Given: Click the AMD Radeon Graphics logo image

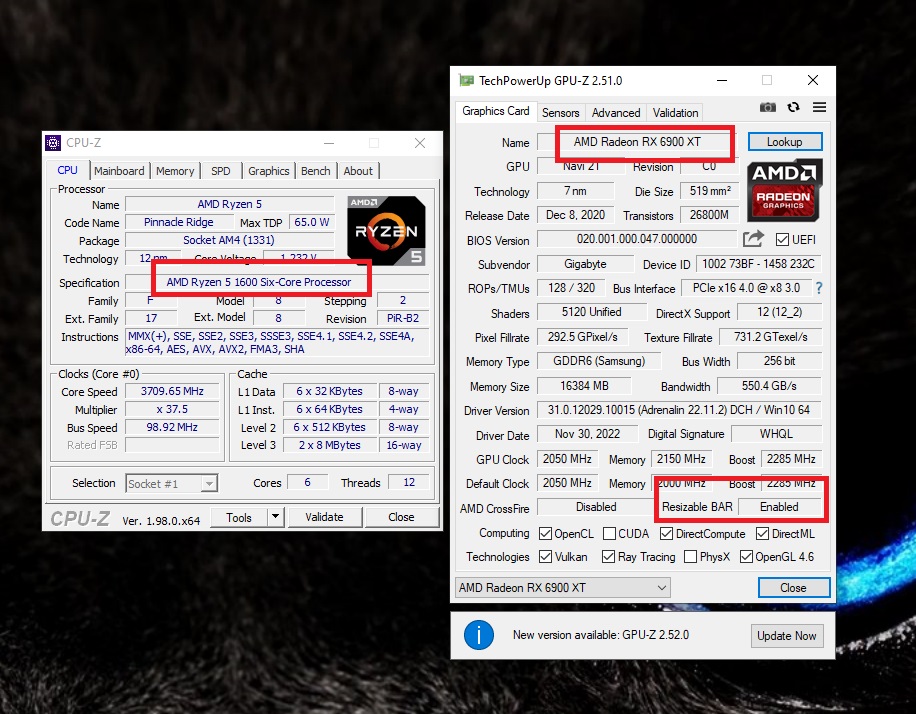Looking at the screenshot, I should point(786,190).
